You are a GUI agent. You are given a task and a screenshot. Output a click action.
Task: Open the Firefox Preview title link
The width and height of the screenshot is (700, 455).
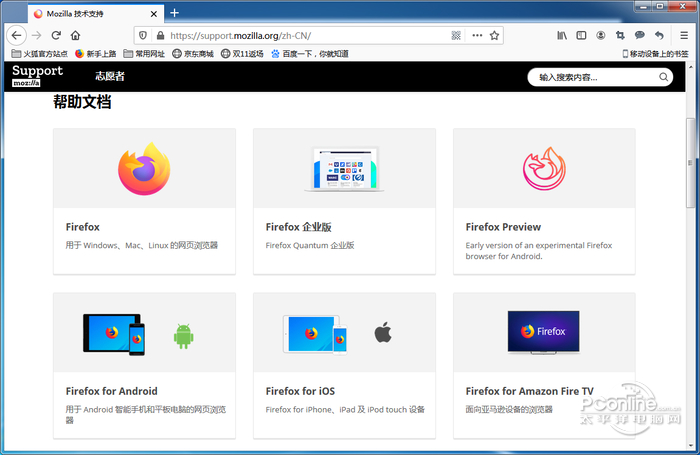point(503,227)
